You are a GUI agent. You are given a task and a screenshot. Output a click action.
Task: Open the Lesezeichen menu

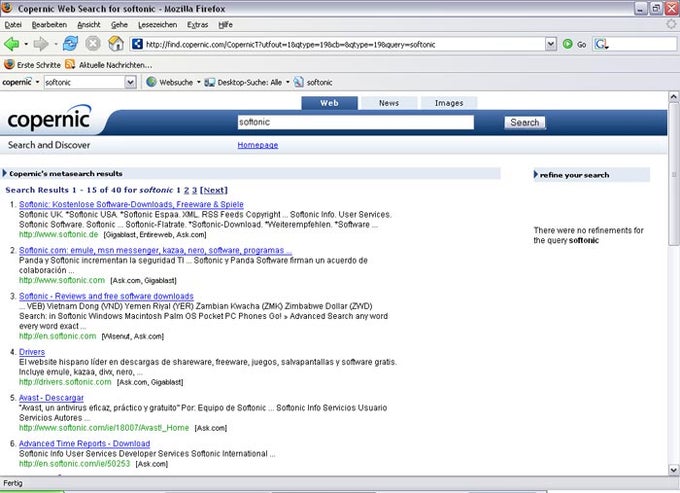click(157, 25)
